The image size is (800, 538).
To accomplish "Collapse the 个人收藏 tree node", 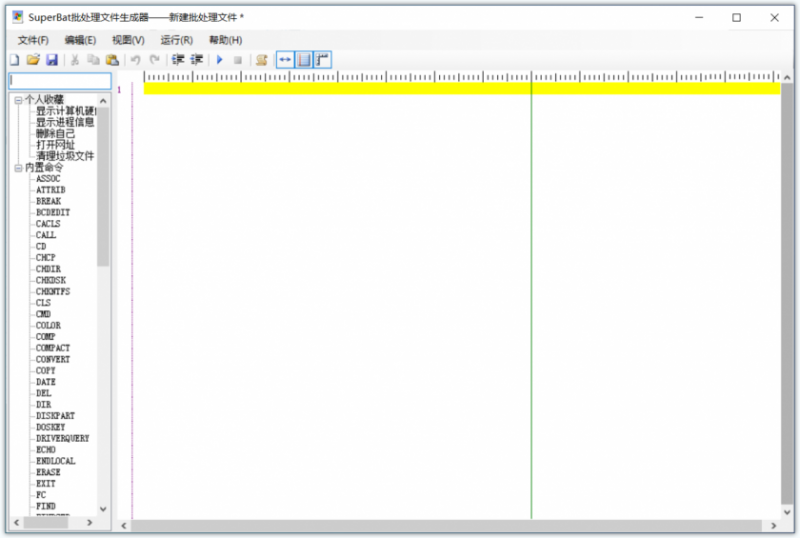I will click(x=18, y=100).
